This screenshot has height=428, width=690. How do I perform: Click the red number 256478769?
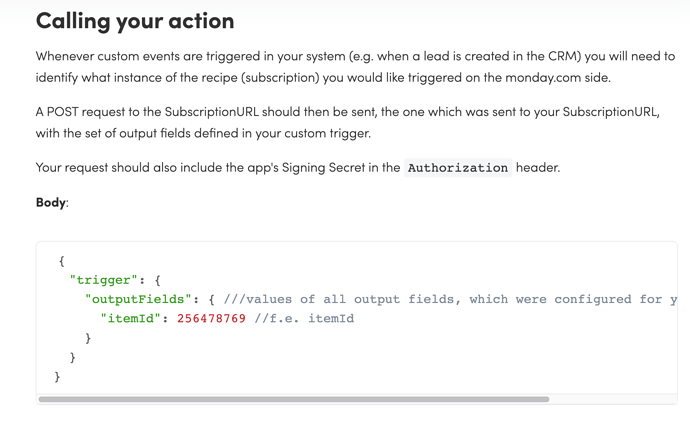[211, 319]
